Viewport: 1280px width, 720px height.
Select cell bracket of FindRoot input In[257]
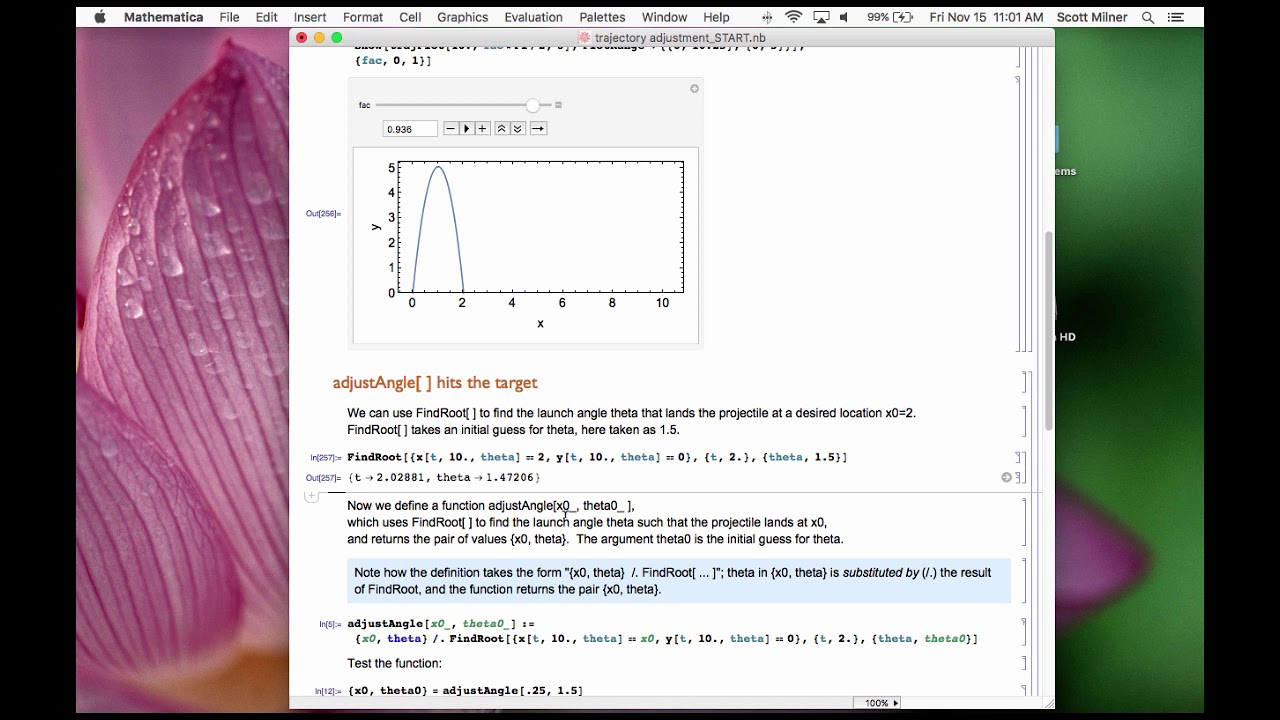coord(1020,457)
